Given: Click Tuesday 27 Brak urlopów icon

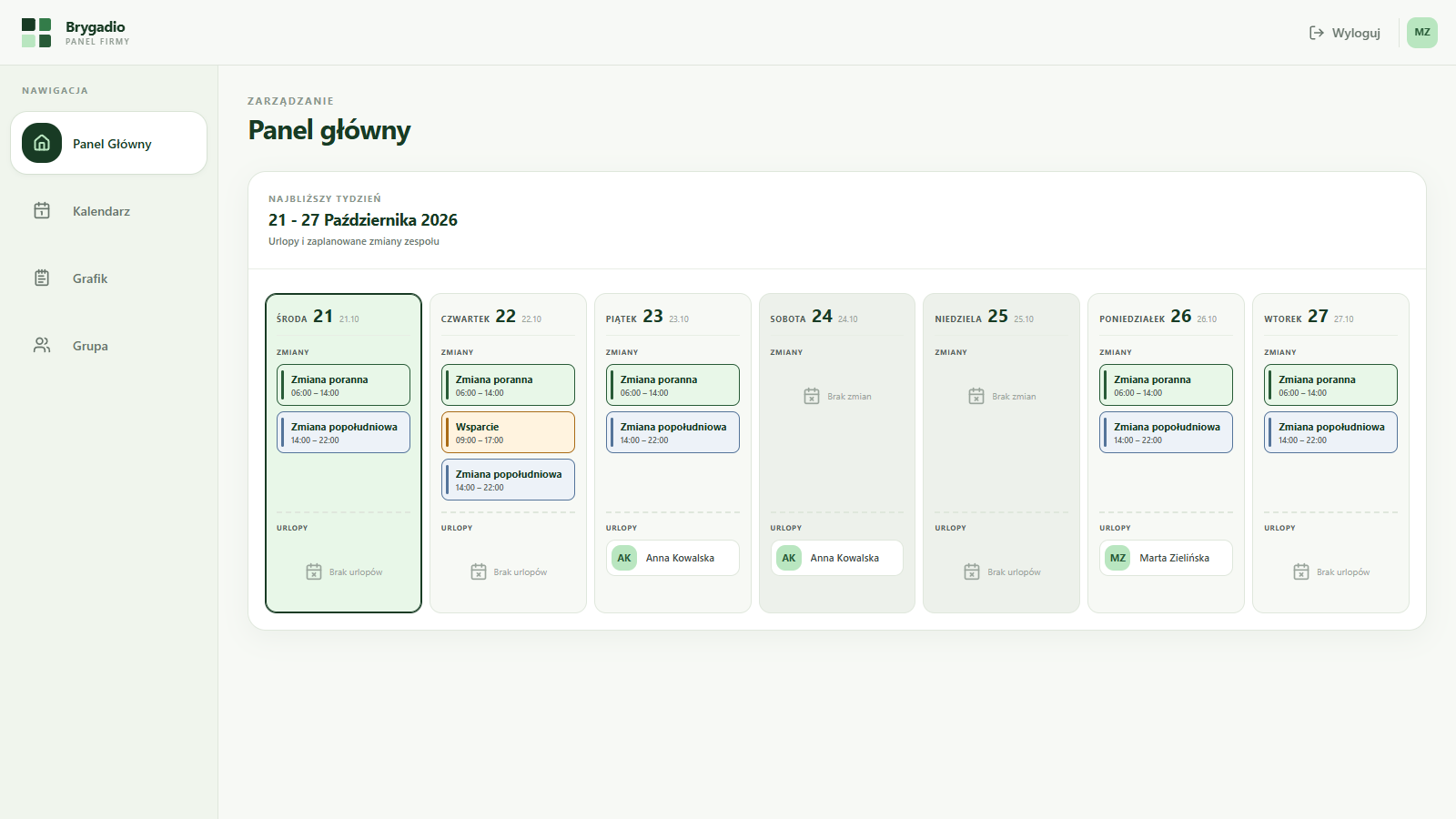Looking at the screenshot, I should click(1301, 571).
